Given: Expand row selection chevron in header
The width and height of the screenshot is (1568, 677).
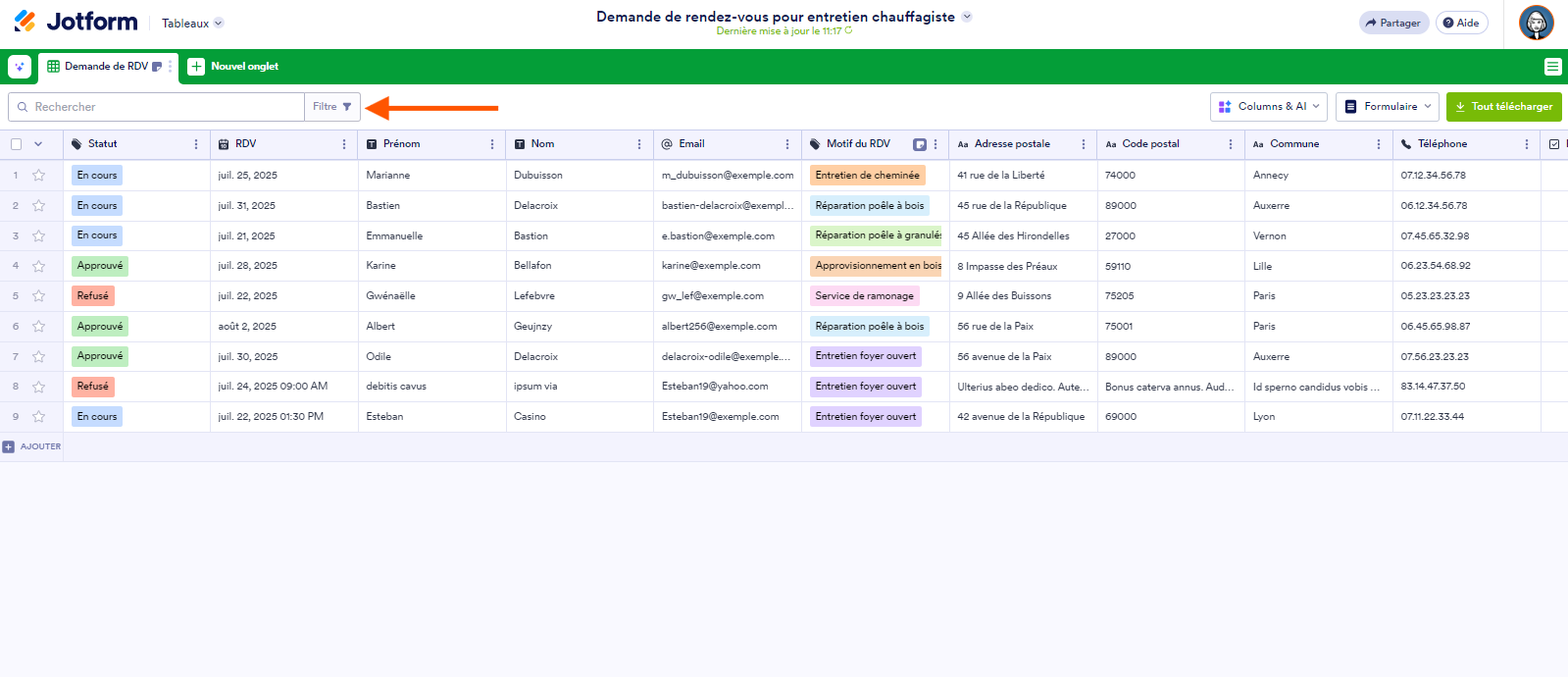Looking at the screenshot, I should (x=38, y=144).
